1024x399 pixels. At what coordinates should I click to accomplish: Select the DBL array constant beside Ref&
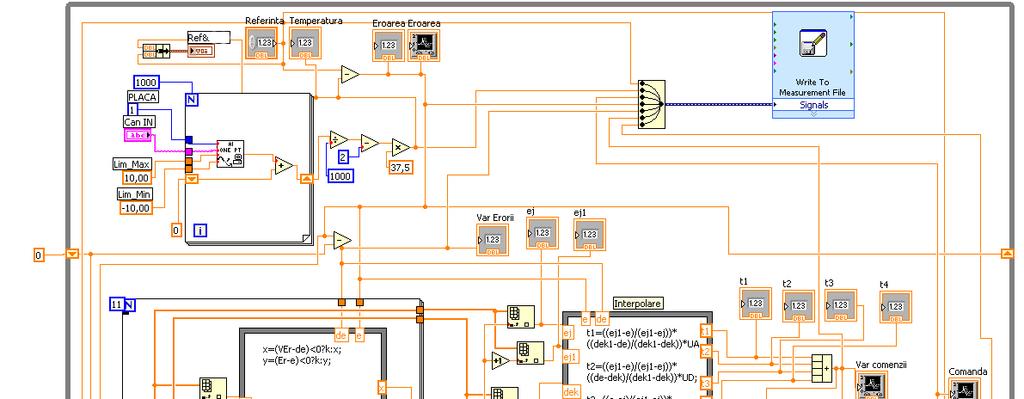(x=155, y=50)
